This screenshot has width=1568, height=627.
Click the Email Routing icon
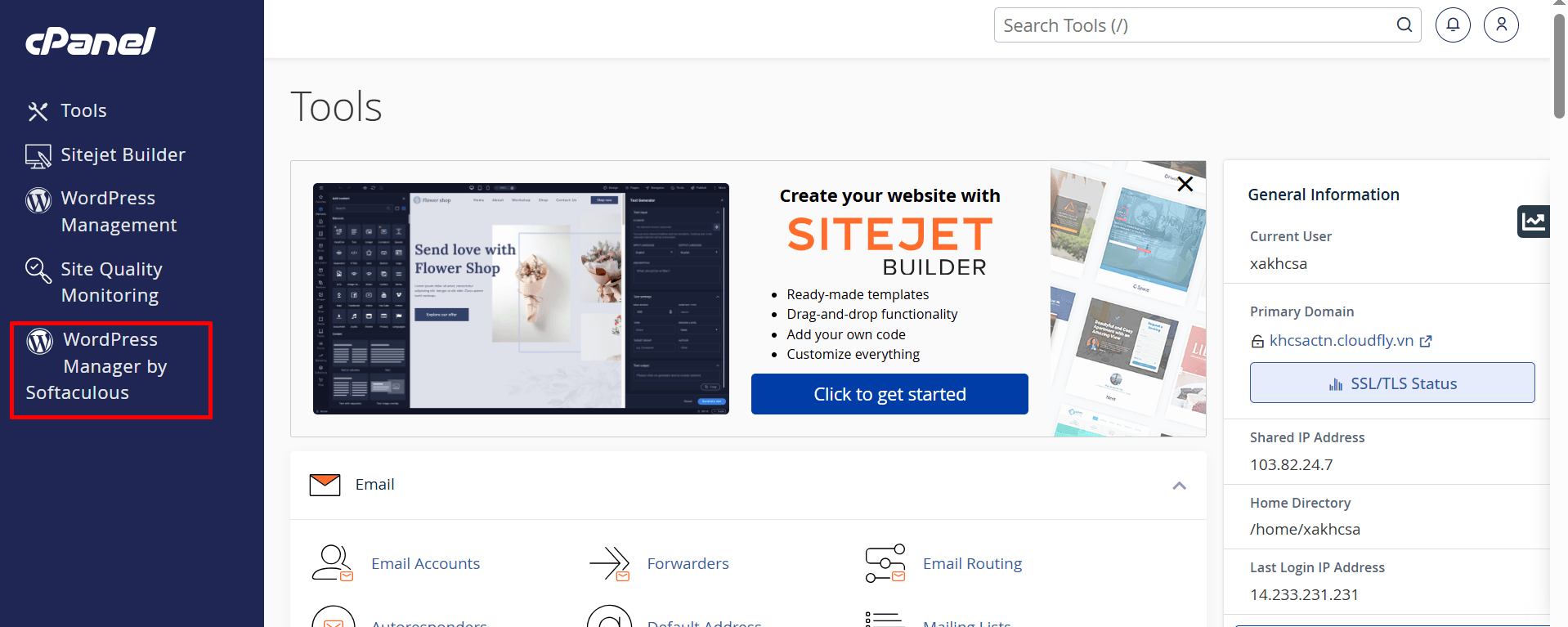pyautogui.click(x=885, y=563)
